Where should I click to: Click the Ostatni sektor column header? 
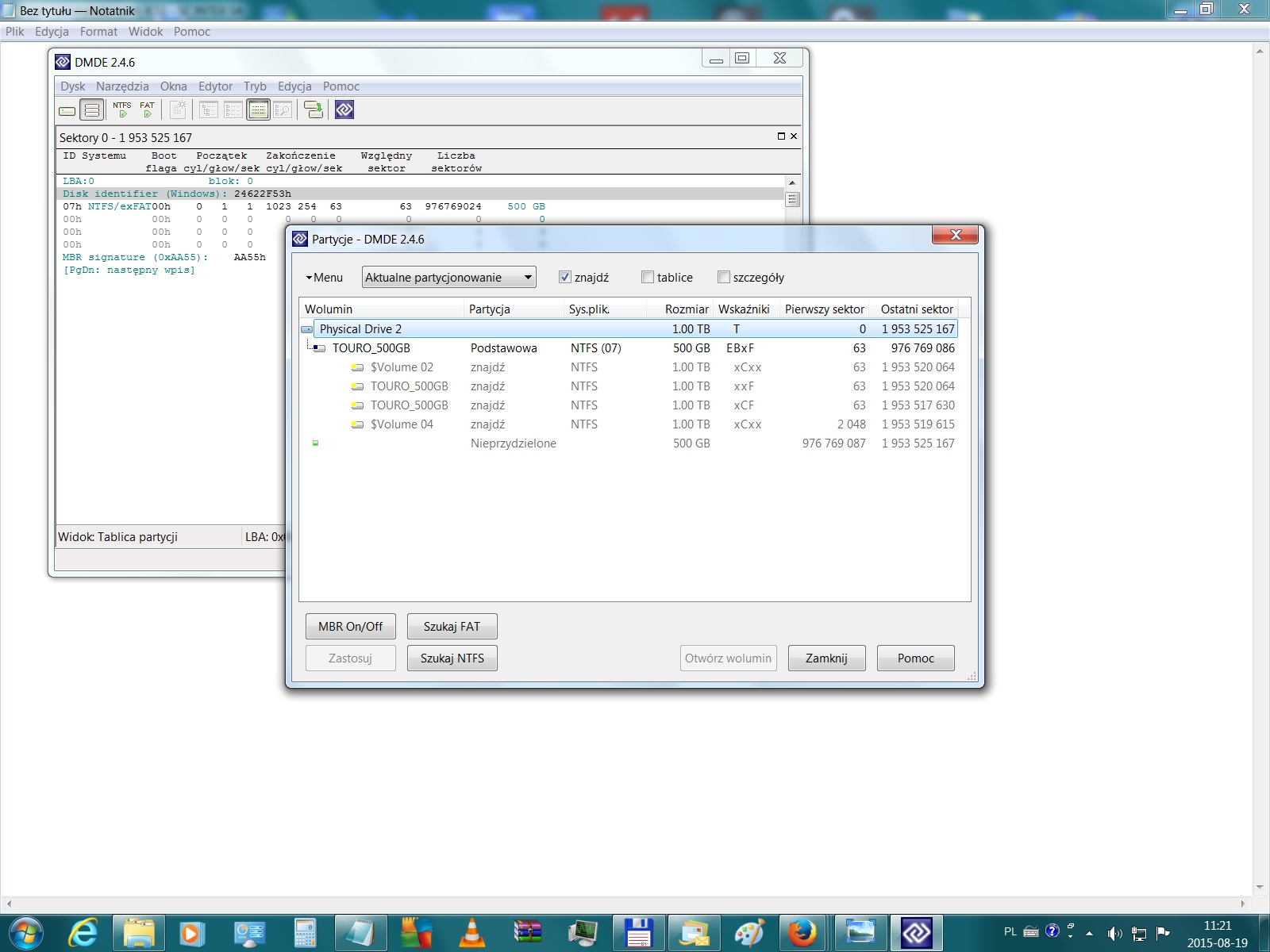914,309
